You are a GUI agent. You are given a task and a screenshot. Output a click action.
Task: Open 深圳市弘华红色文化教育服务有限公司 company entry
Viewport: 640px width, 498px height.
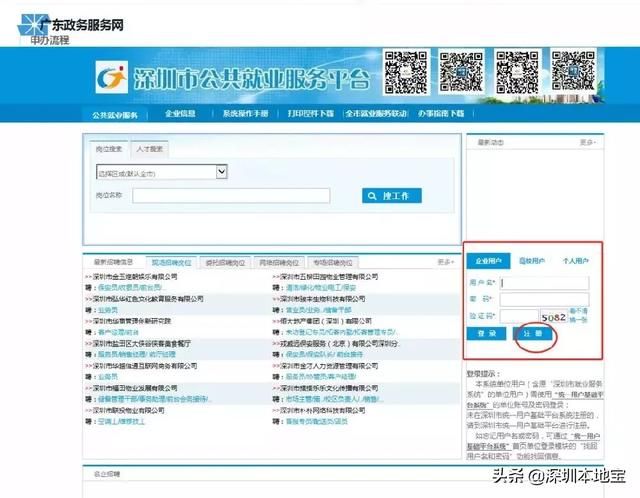(x=148, y=299)
